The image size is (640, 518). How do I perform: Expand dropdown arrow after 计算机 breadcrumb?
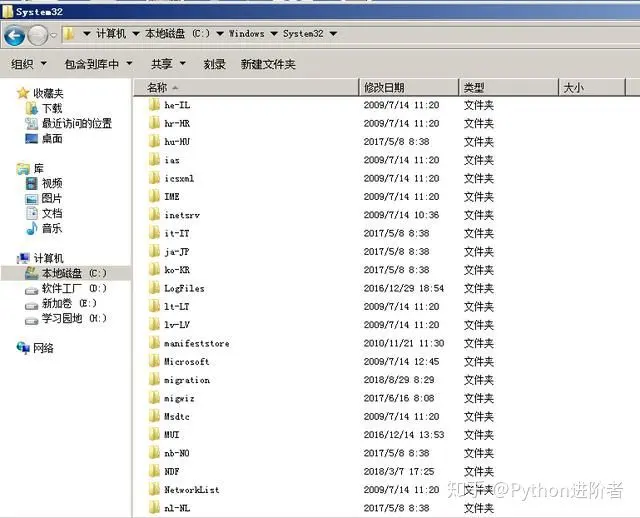coord(136,33)
